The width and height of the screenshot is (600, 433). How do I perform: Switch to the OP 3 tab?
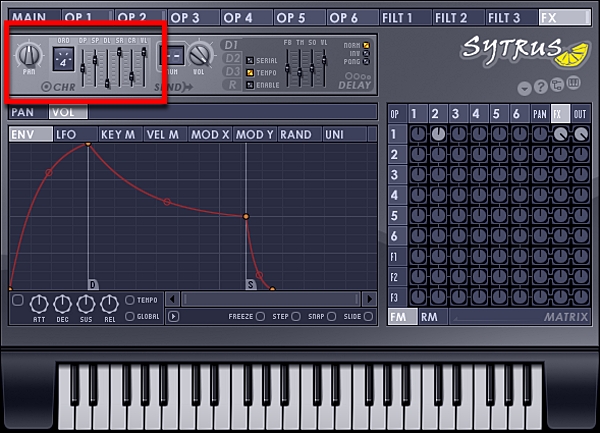193,18
